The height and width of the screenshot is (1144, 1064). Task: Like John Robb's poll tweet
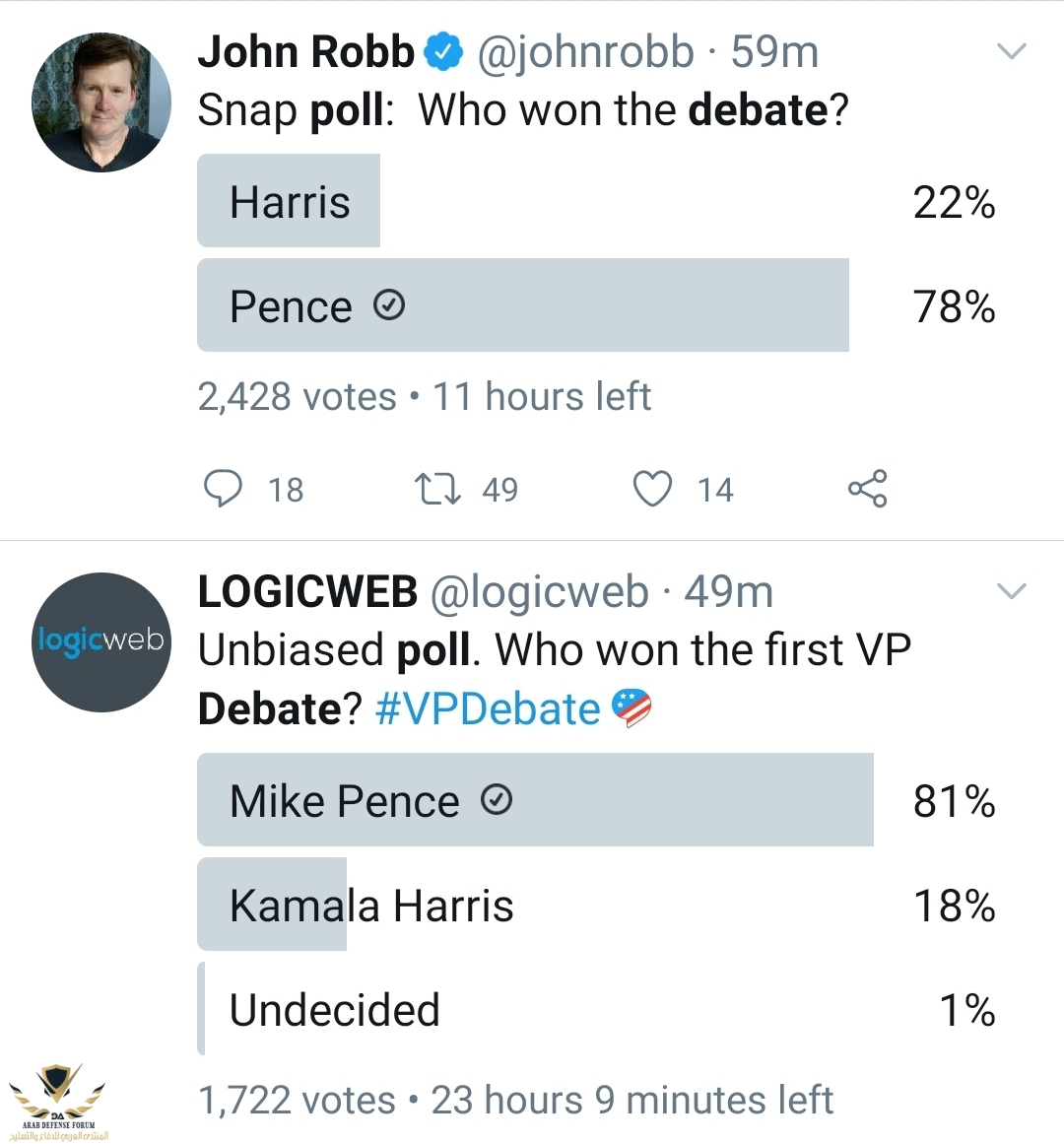point(652,489)
